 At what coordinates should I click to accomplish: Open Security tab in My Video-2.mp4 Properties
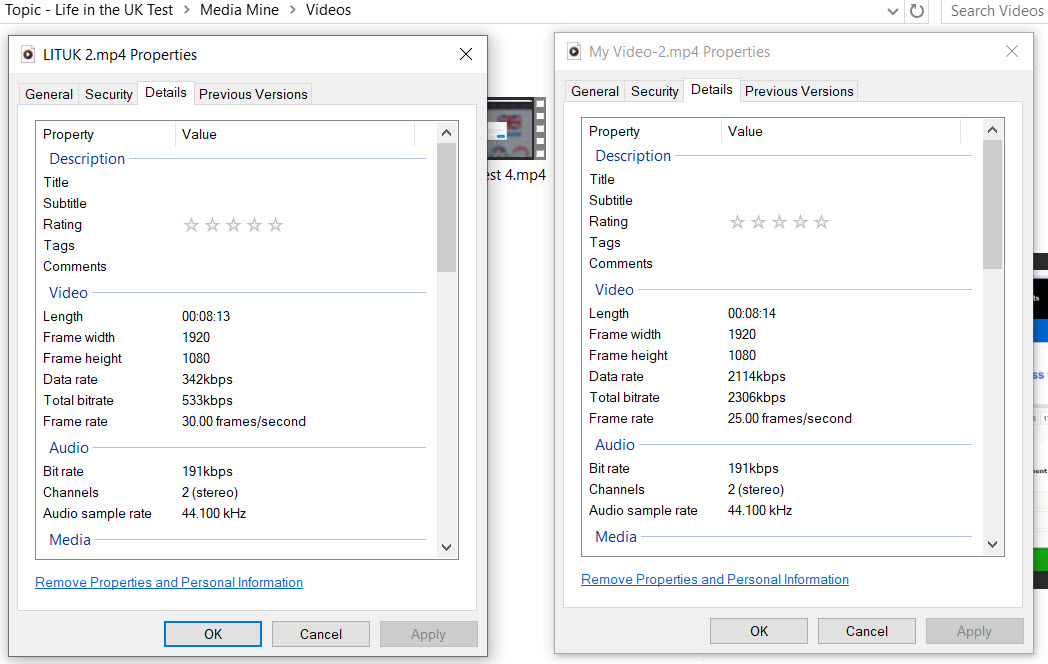tap(654, 91)
